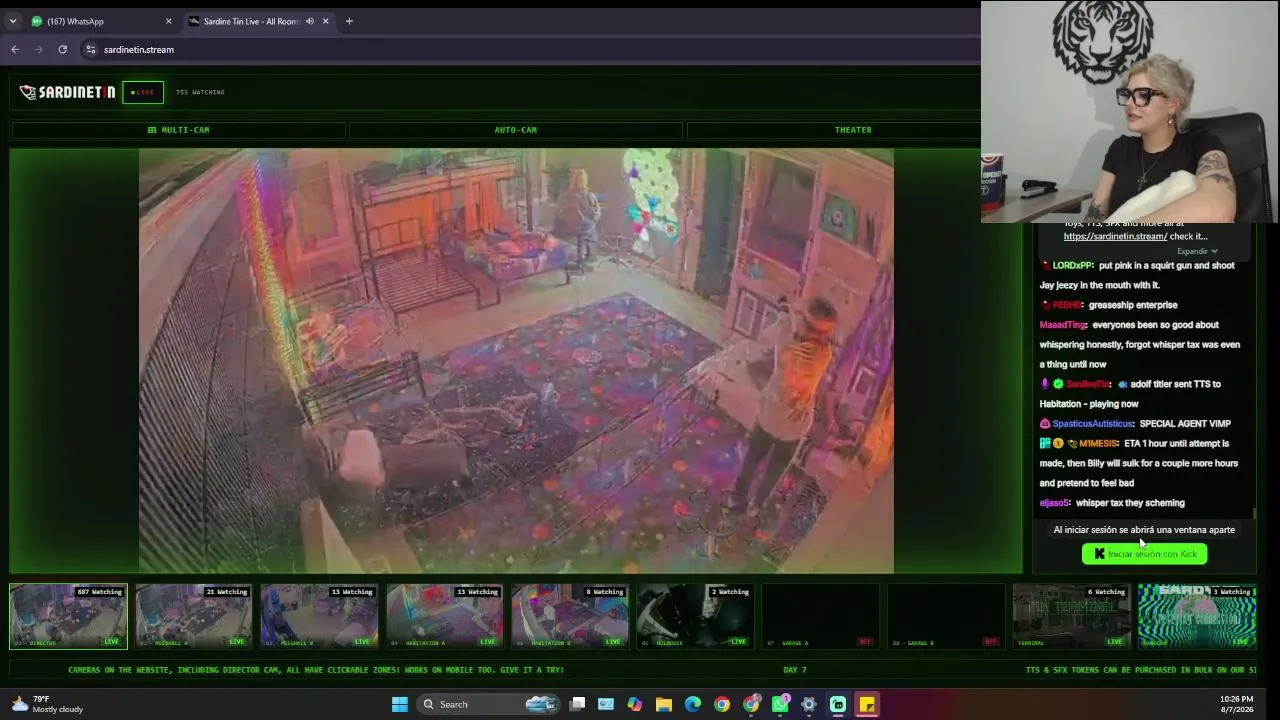The height and width of the screenshot is (720, 1280).
Task: View site information icon in address bar
Action: (90, 49)
